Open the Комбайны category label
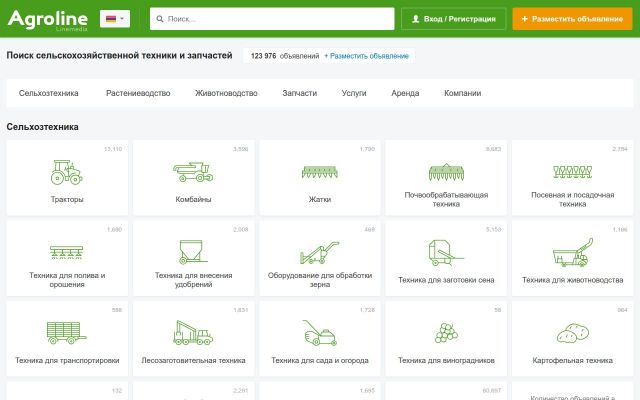640x400 pixels. tap(193, 199)
